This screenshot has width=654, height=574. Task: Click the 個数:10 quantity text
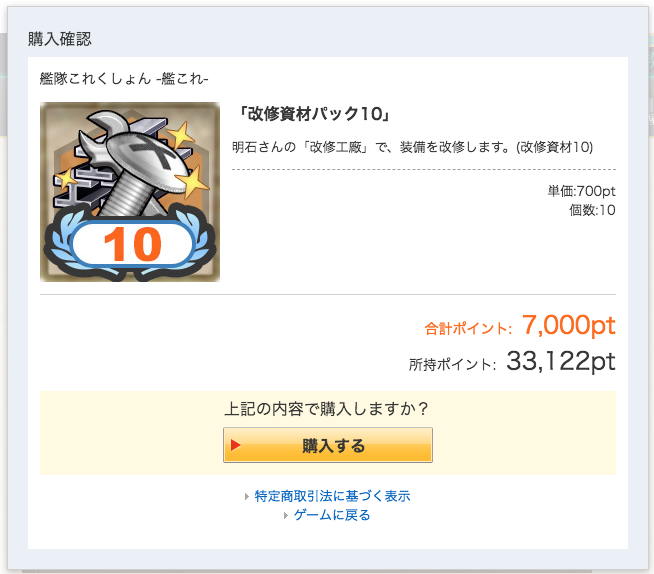(x=592, y=210)
